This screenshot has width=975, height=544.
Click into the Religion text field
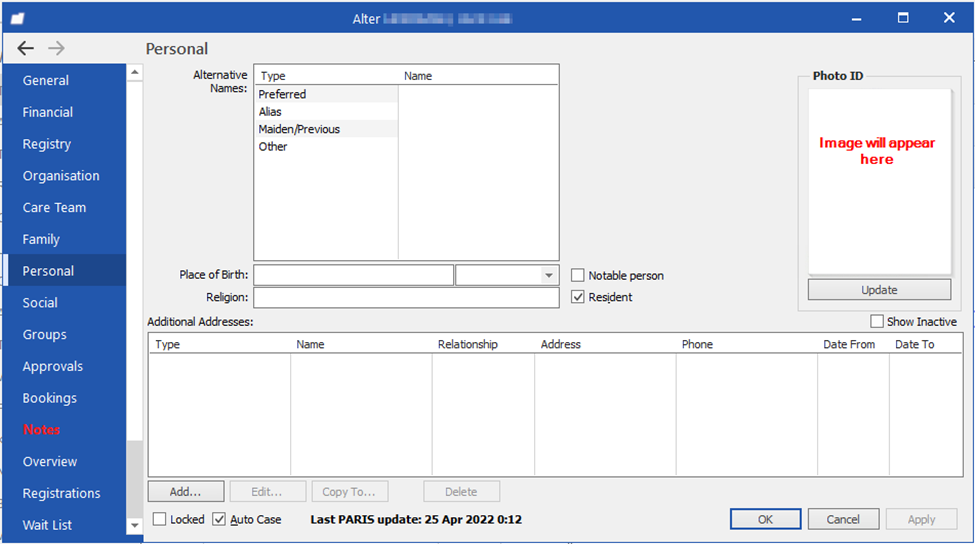(406, 298)
